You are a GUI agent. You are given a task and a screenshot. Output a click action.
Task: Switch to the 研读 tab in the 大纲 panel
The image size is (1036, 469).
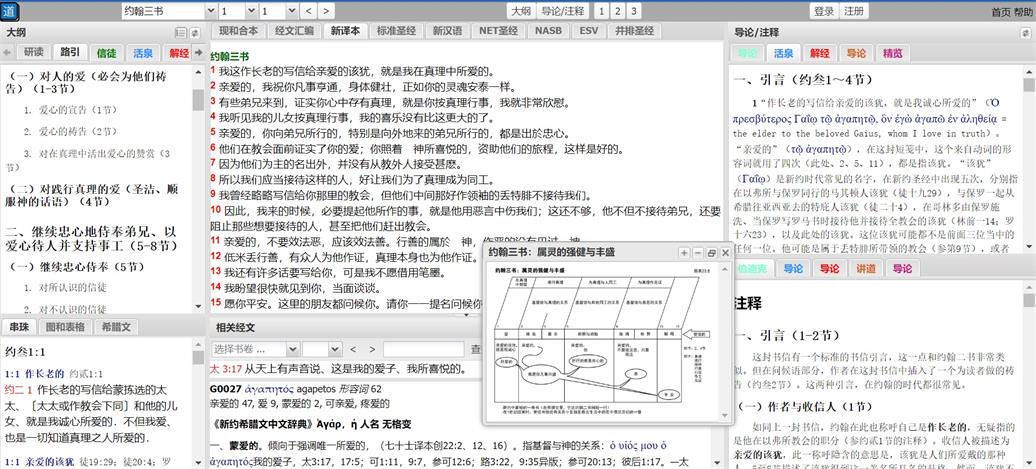34,53
